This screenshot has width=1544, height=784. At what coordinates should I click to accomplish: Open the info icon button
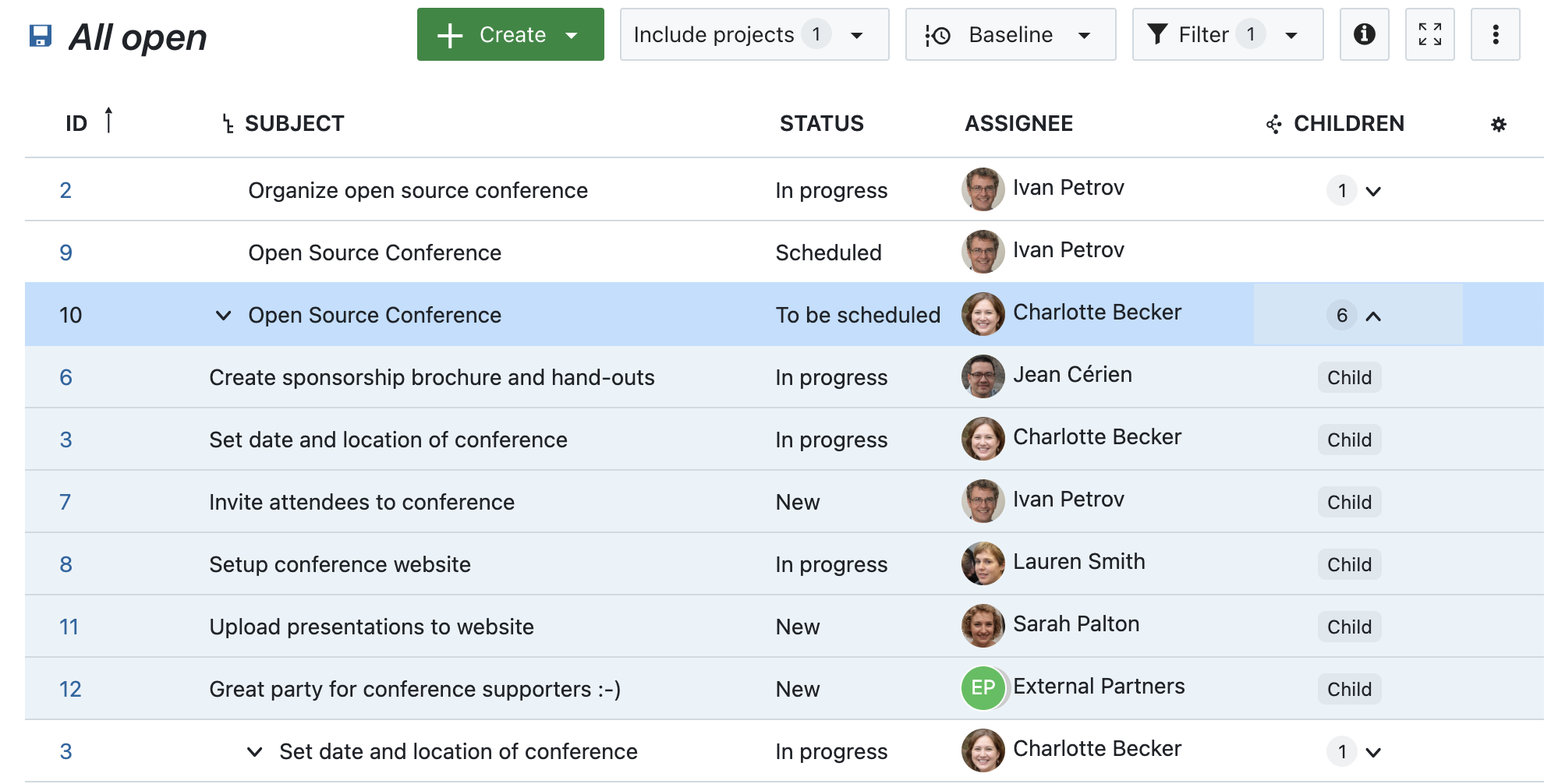1364,34
